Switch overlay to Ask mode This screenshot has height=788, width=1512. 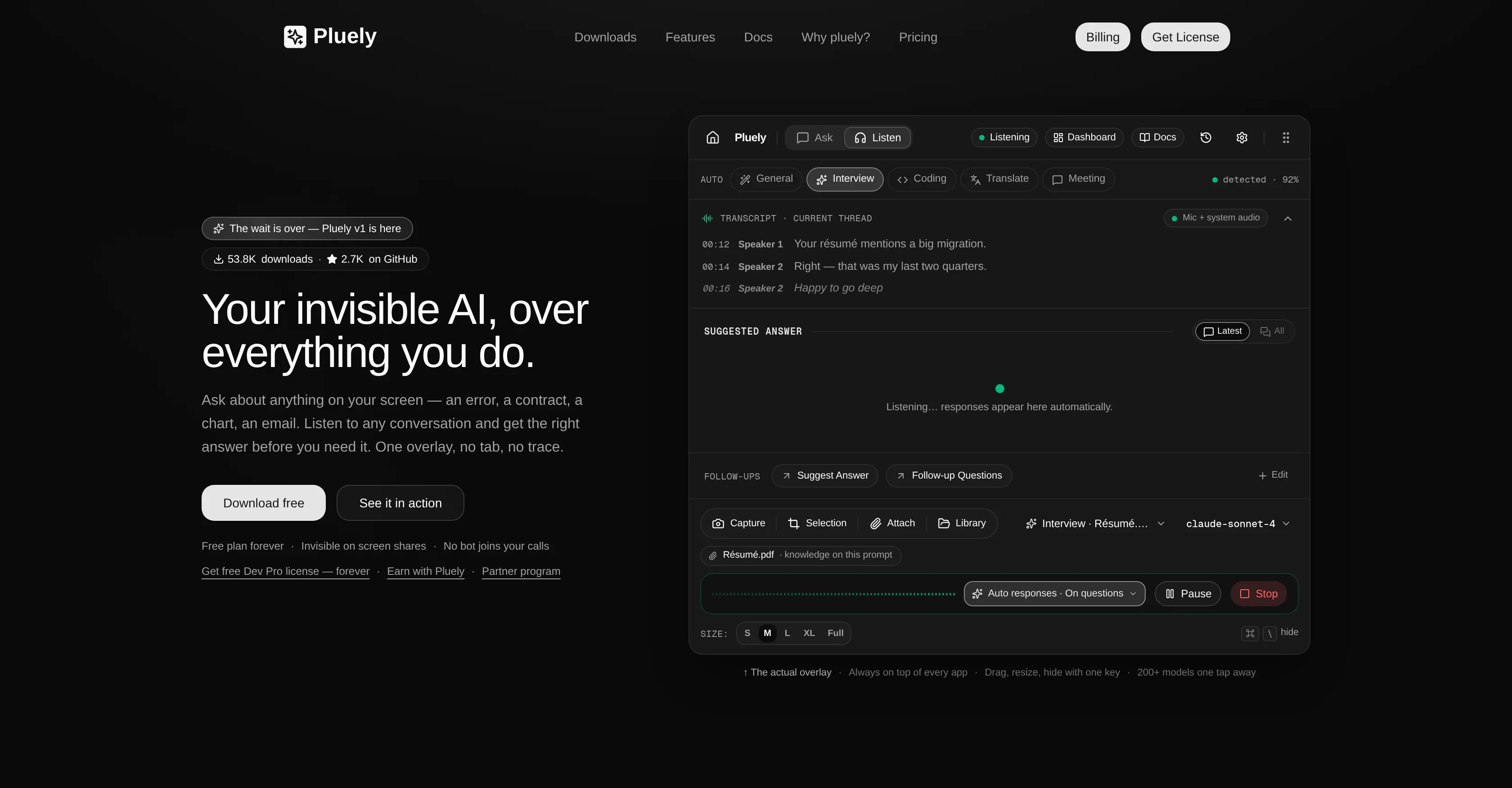tap(814, 138)
